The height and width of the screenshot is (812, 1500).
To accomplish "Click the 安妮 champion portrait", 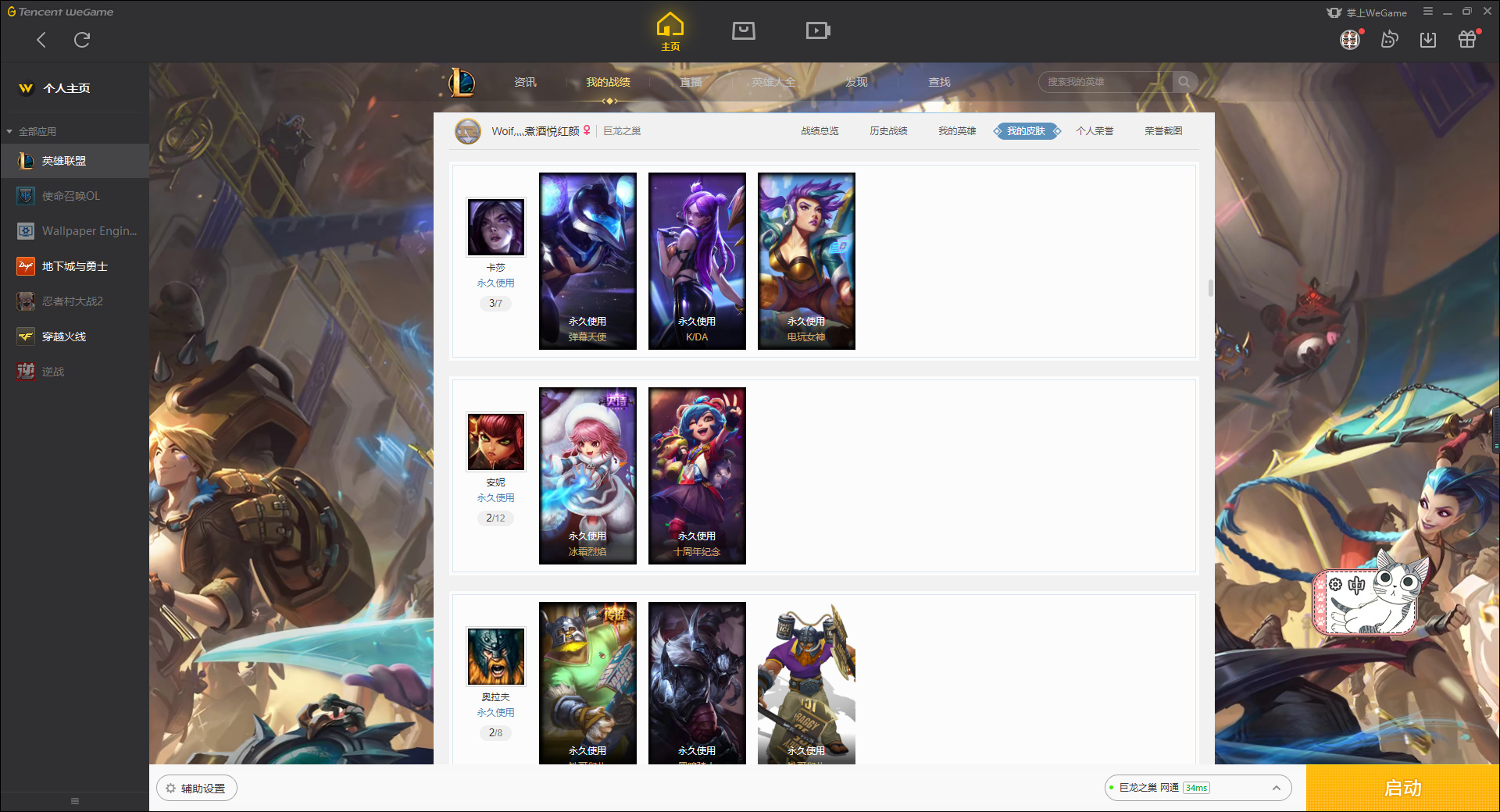I will point(496,442).
